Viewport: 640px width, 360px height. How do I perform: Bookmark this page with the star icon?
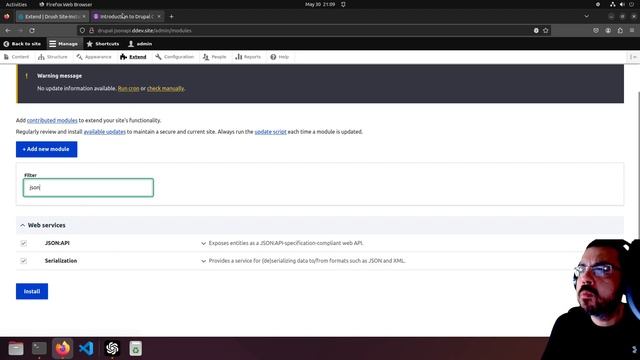click(x=546, y=30)
